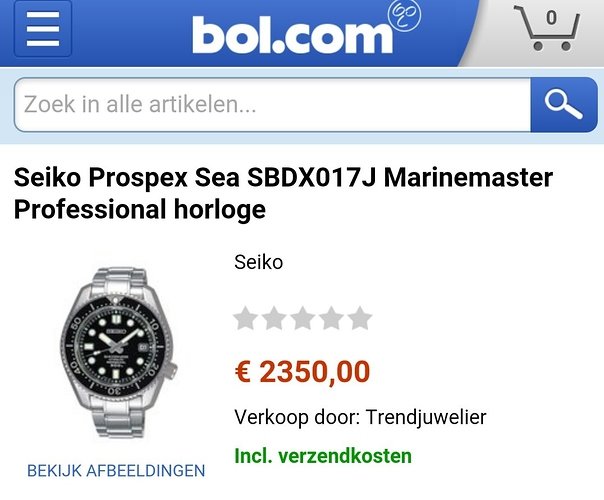Image resolution: width=604 pixels, height=500 pixels.
Task: Click the fourth rating star
Action: (331, 318)
